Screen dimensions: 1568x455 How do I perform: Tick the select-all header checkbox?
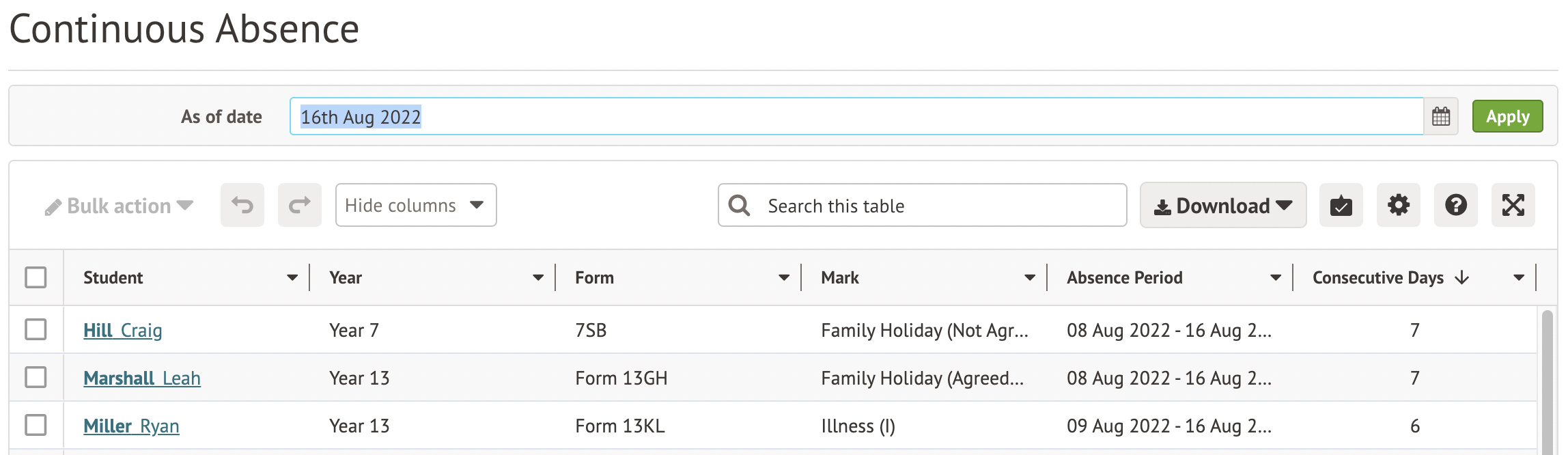click(x=36, y=277)
